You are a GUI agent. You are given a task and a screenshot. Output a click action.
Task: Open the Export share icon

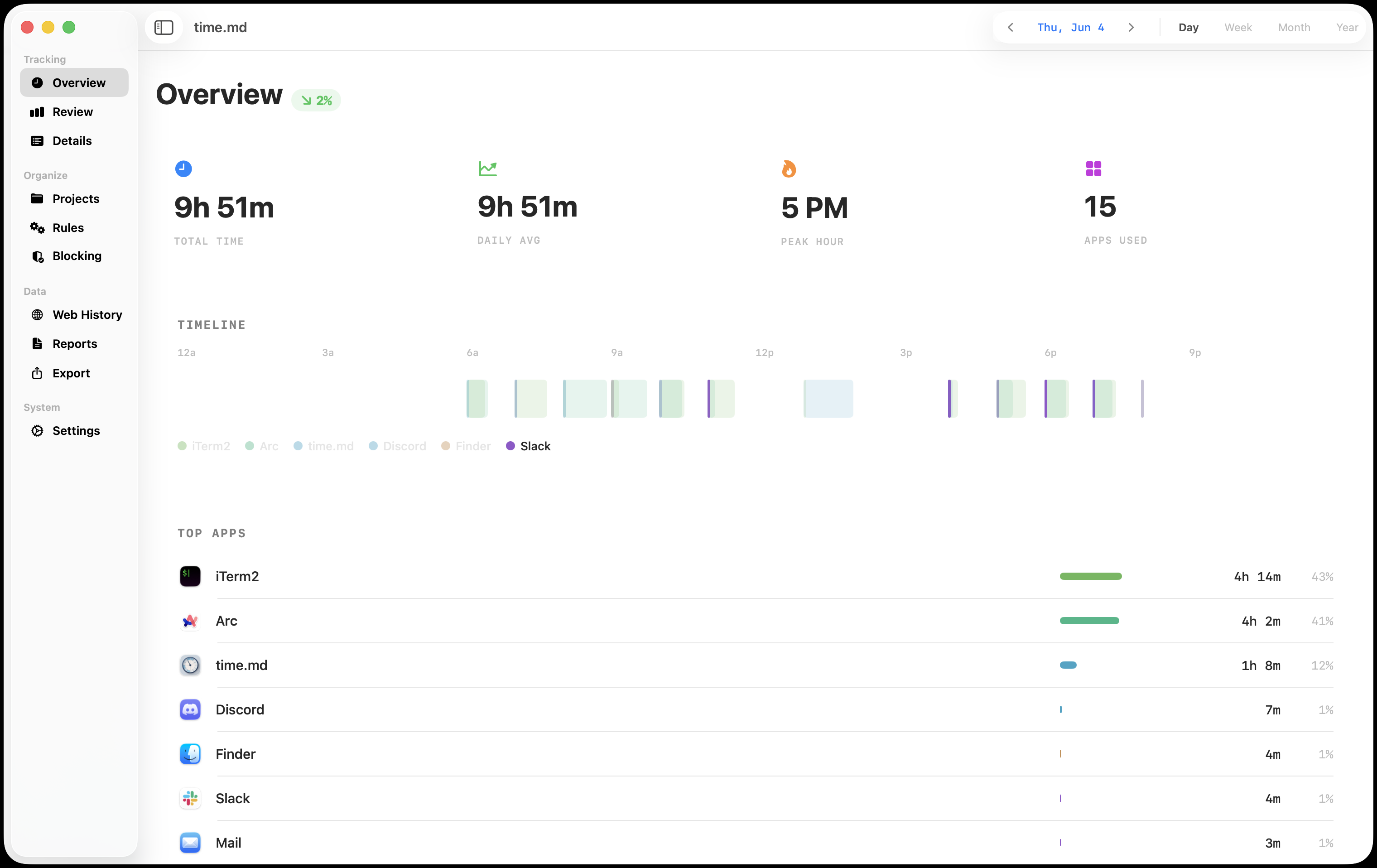click(37, 373)
